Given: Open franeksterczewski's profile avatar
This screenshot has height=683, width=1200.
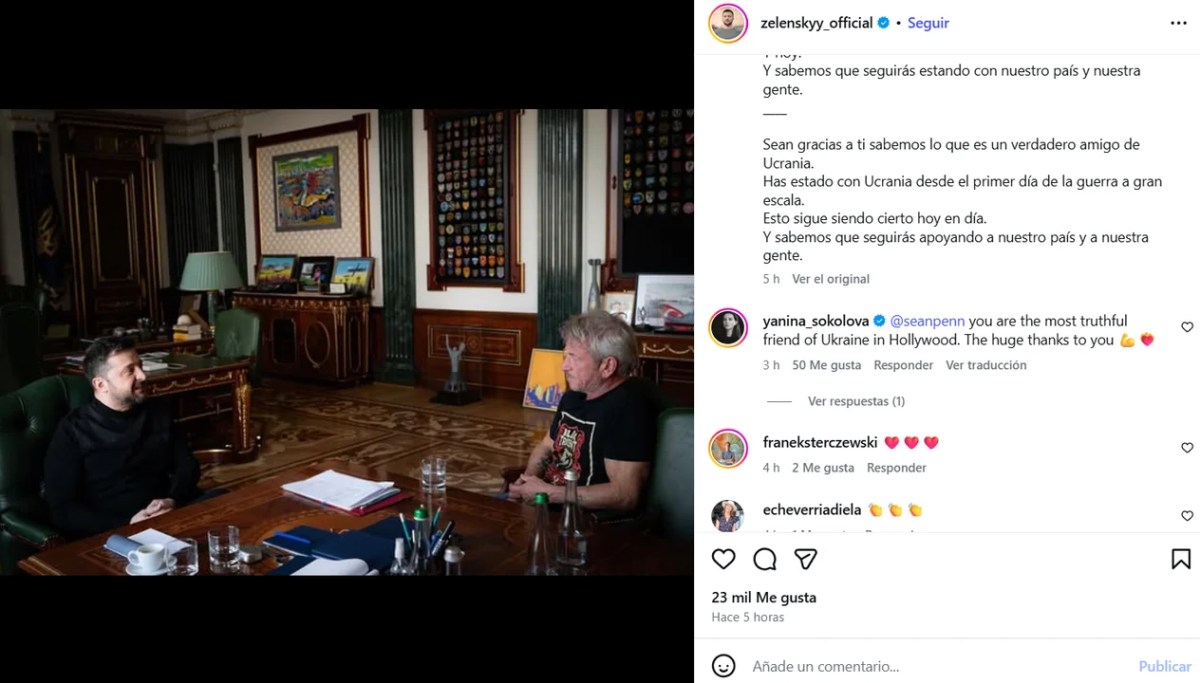Looking at the screenshot, I should [728, 449].
